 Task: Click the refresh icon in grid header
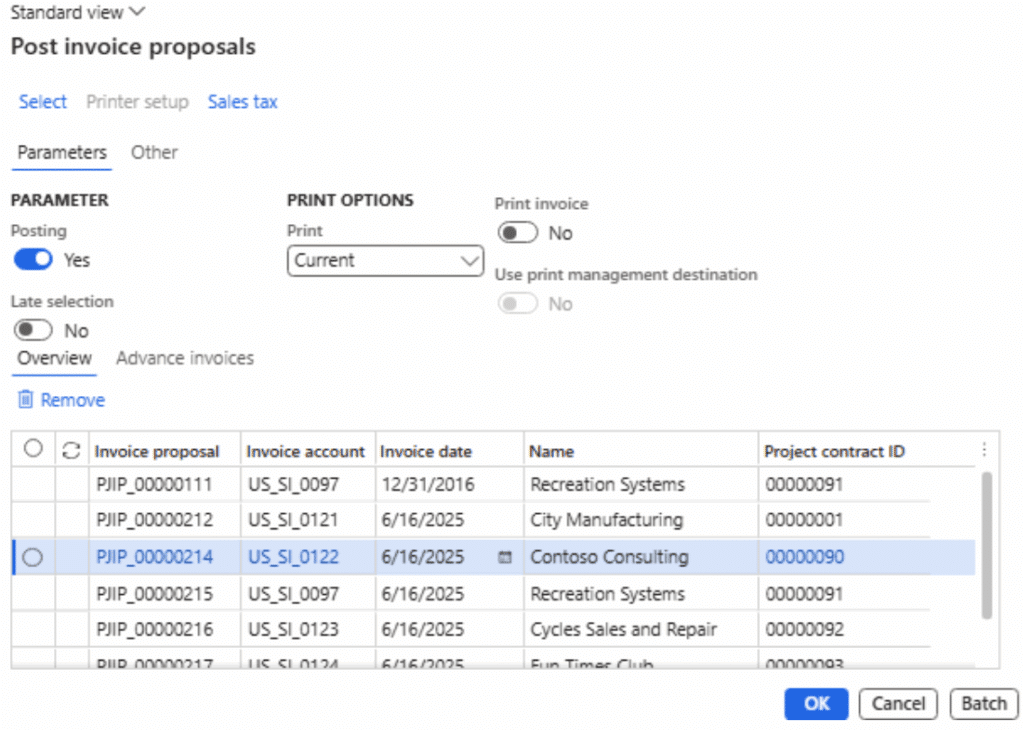[71, 450]
